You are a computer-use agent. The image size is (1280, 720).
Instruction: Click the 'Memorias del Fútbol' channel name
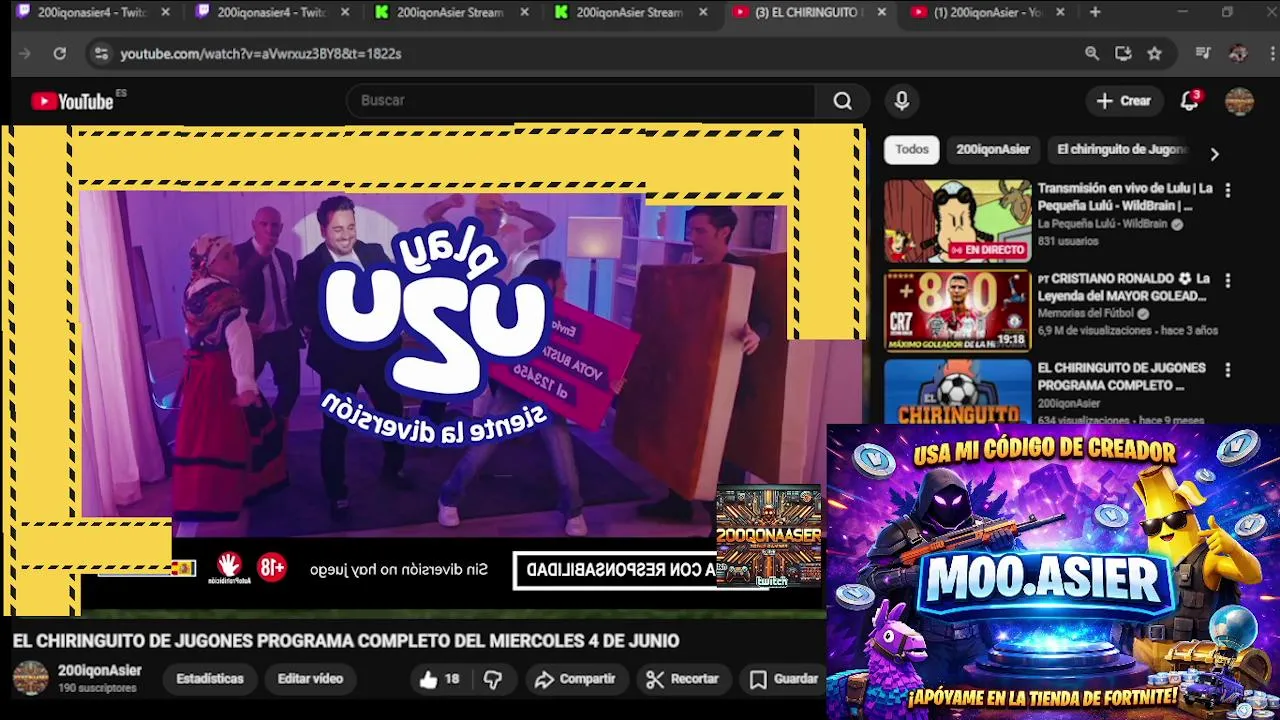coord(1086,314)
